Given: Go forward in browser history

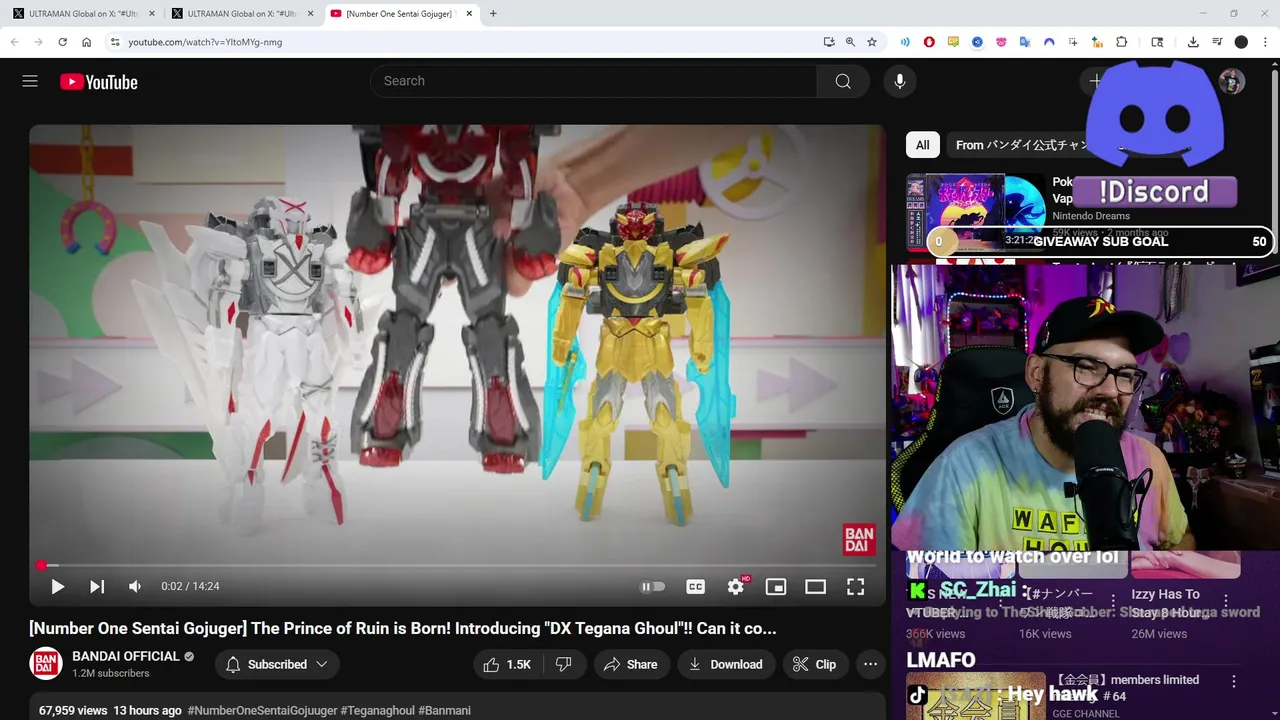Looking at the screenshot, I should 38,42.
